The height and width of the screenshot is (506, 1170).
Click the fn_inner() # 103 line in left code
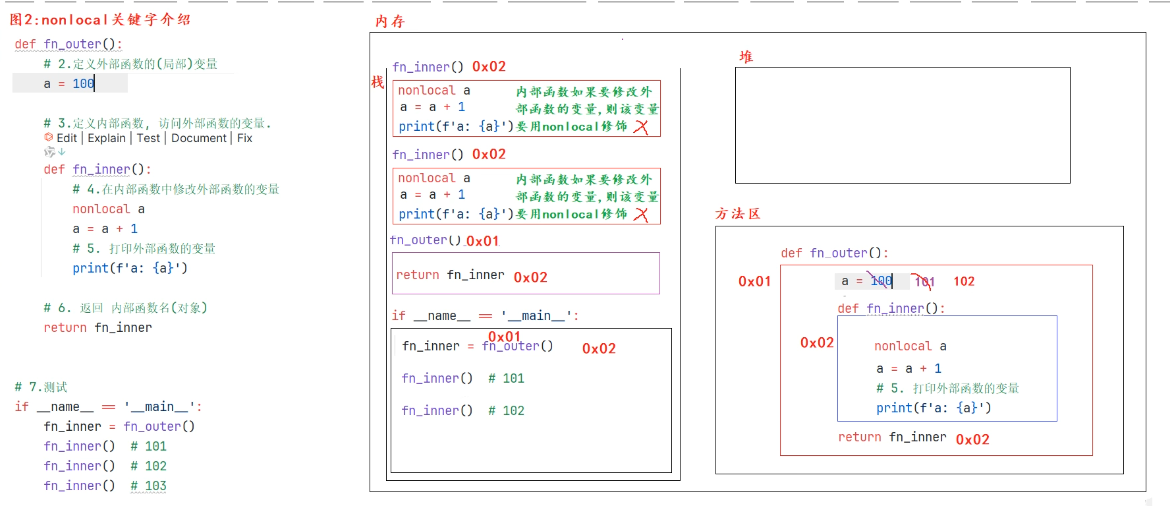(104, 486)
